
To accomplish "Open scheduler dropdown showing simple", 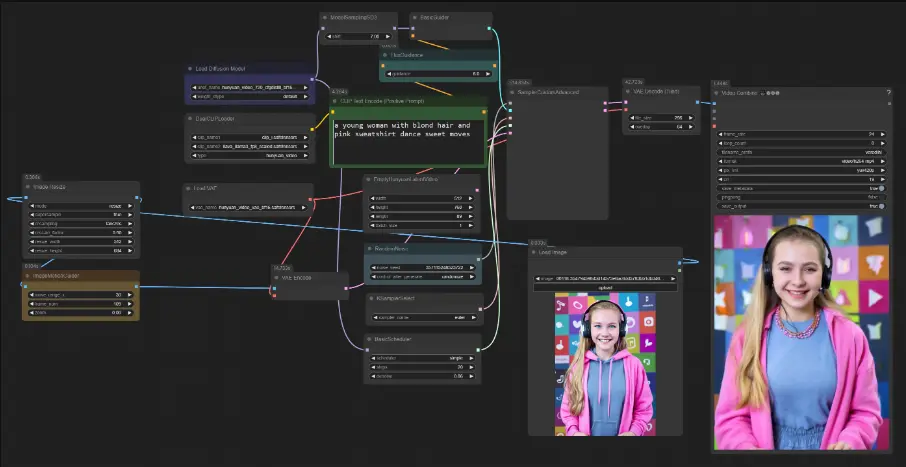I will [x=422, y=358].
